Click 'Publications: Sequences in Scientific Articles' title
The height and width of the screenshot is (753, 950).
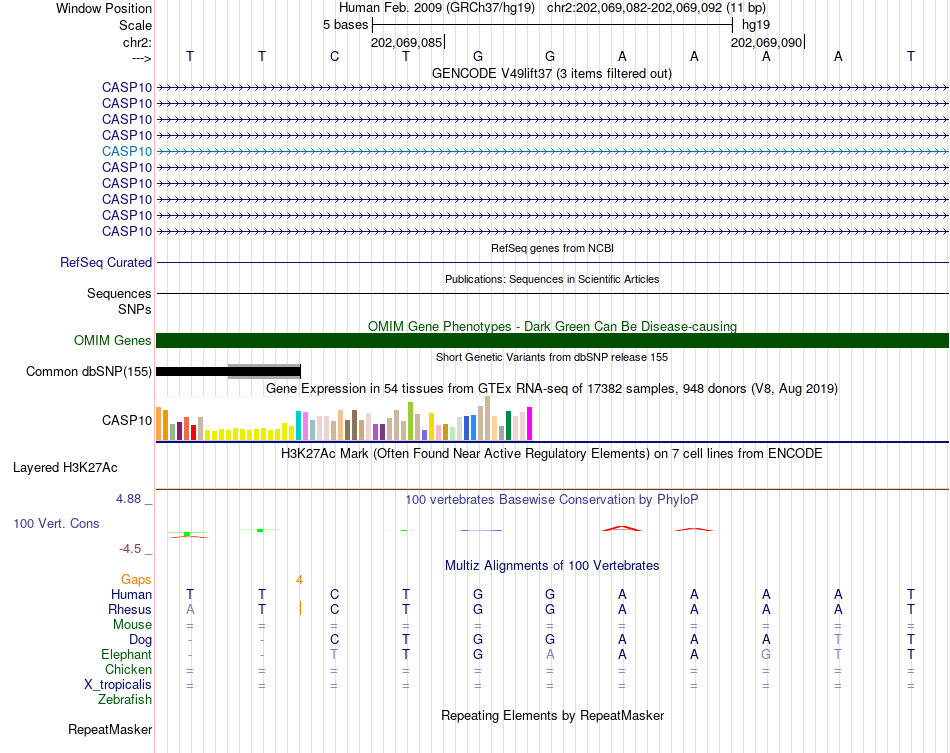(x=552, y=279)
